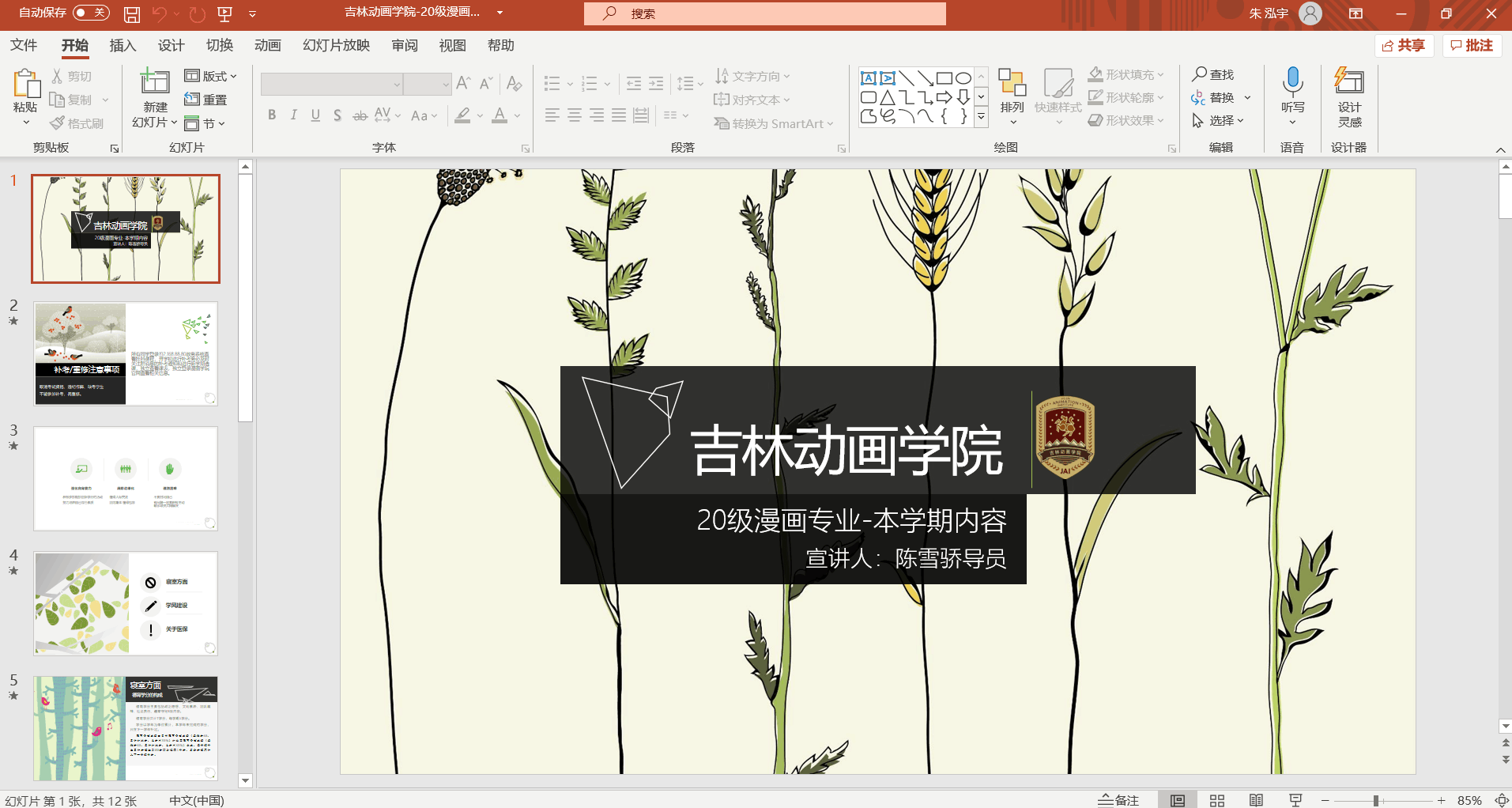This screenshot has width=1512, height=808.
Task: Toggle Normal view button in status bar
Action: pyautogui.click(x=1178, y=800)
